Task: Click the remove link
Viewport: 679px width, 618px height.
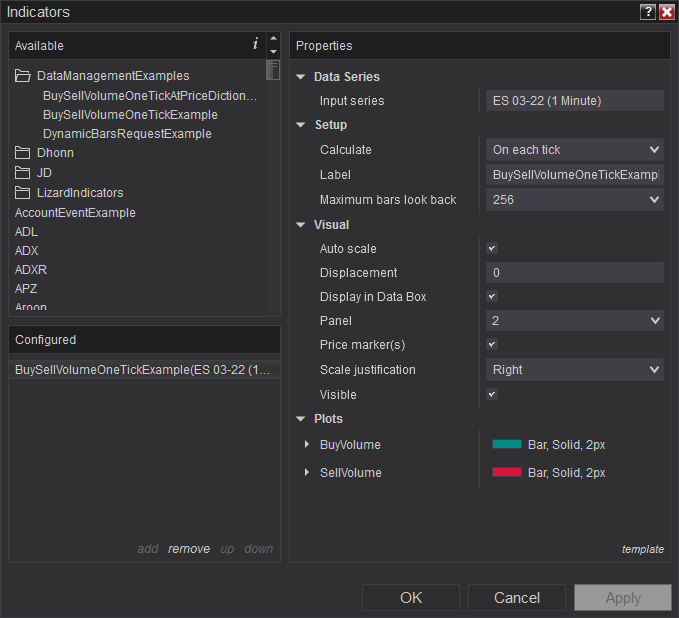Action: 189,549
